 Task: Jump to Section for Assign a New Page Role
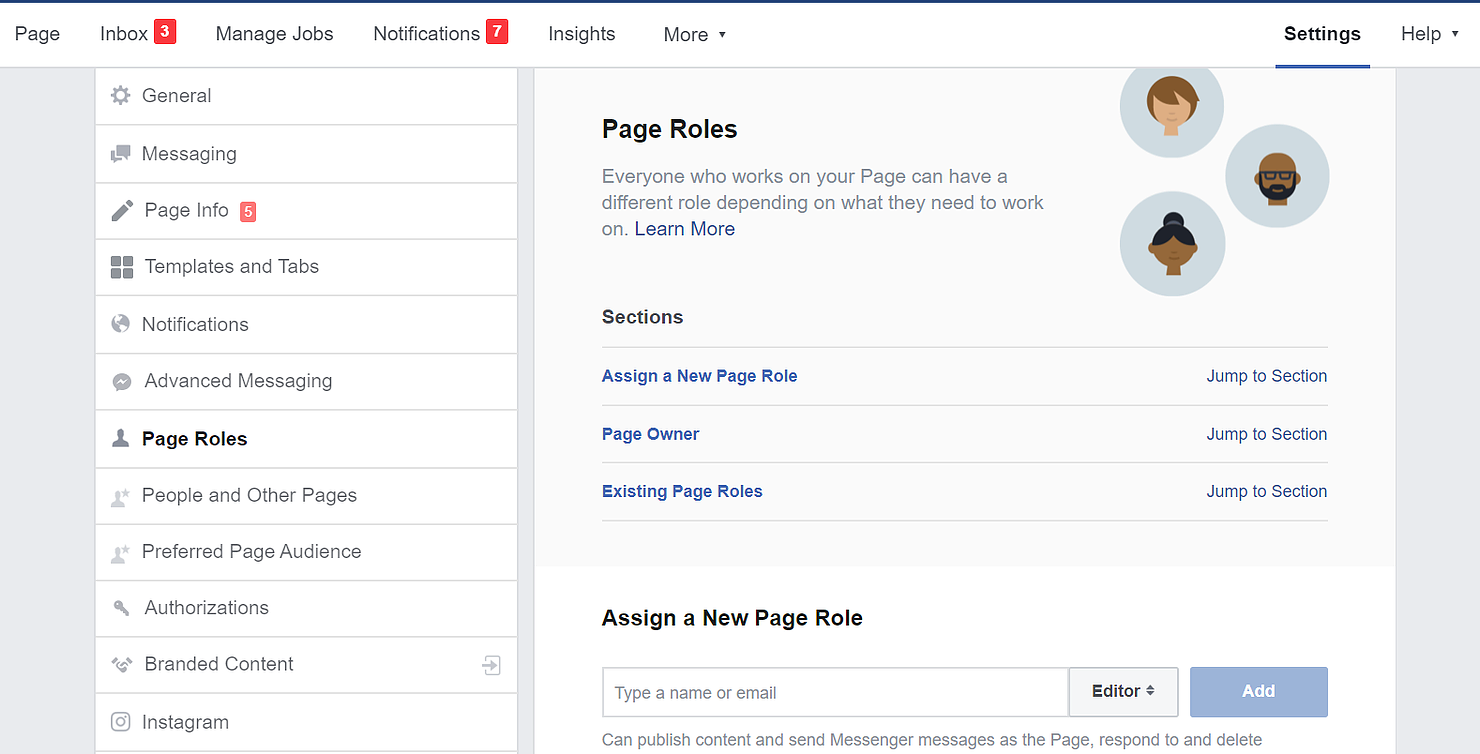1267,376
